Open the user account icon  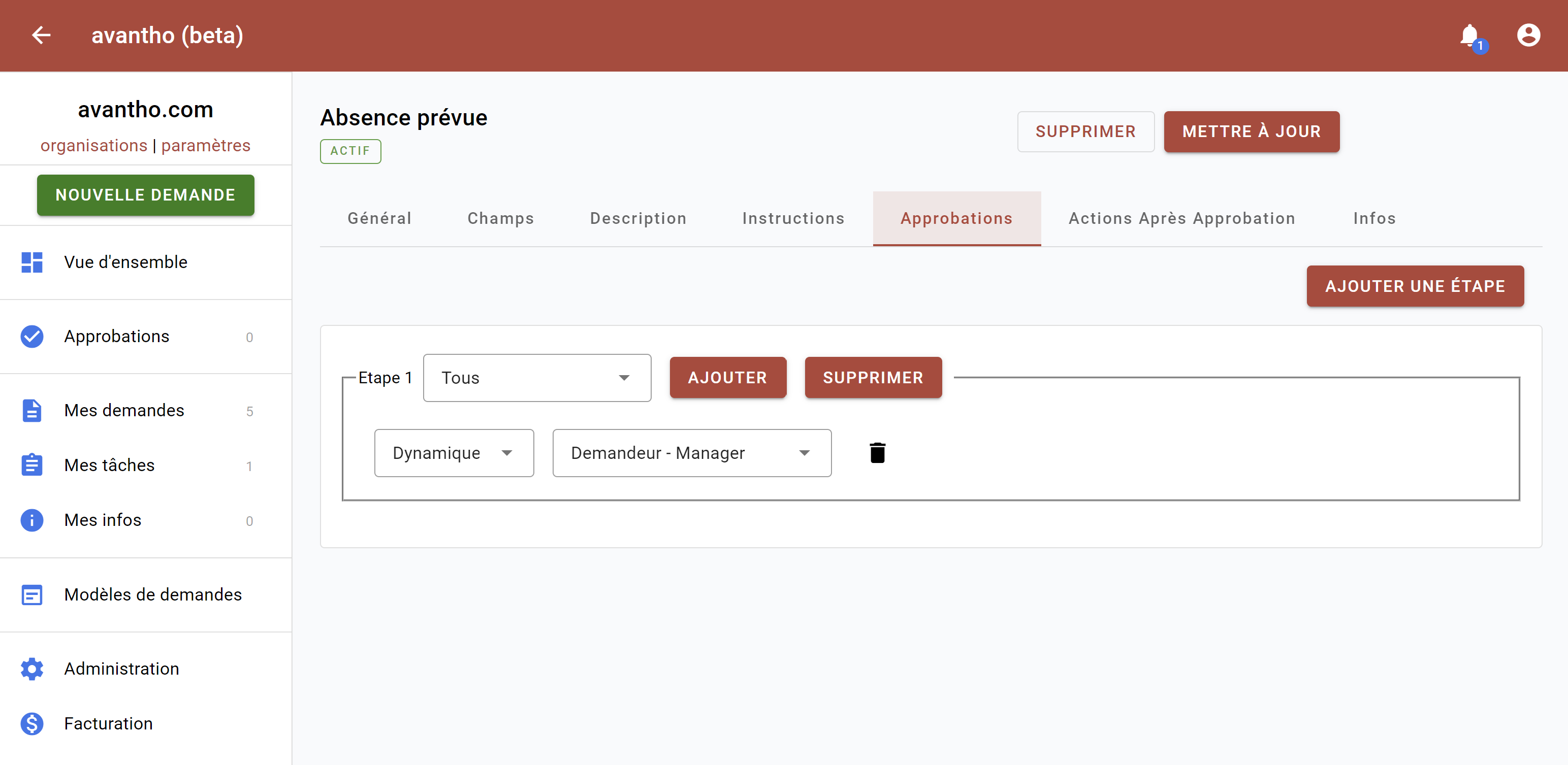pyautogui.click(x=1528, y=35)
